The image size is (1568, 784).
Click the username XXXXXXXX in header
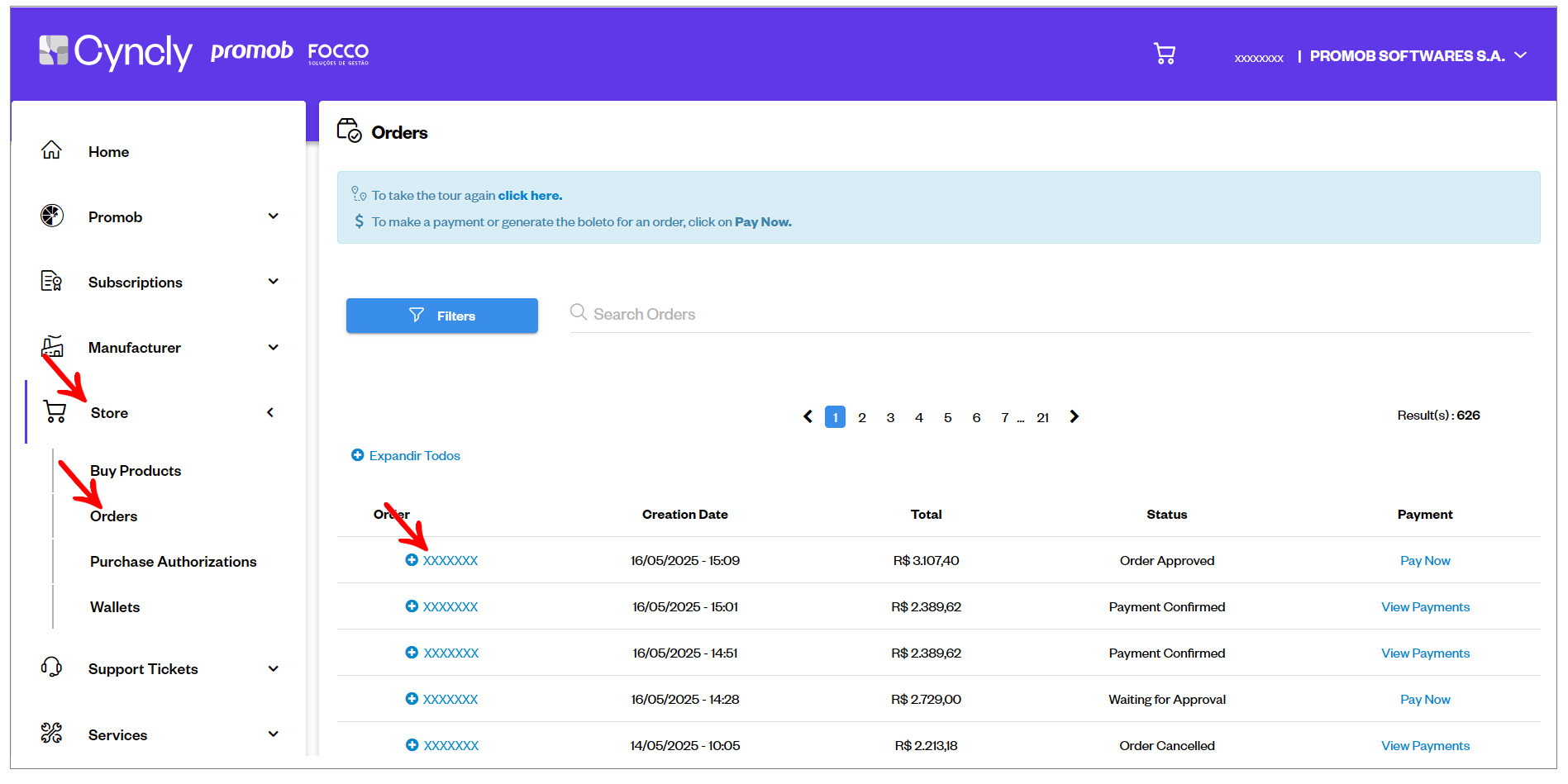(1259, 59)
